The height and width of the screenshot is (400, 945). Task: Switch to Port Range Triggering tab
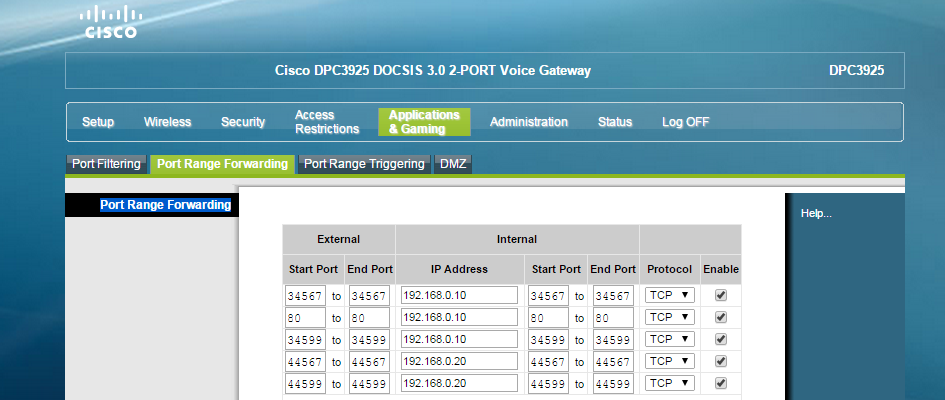(364, 164)
